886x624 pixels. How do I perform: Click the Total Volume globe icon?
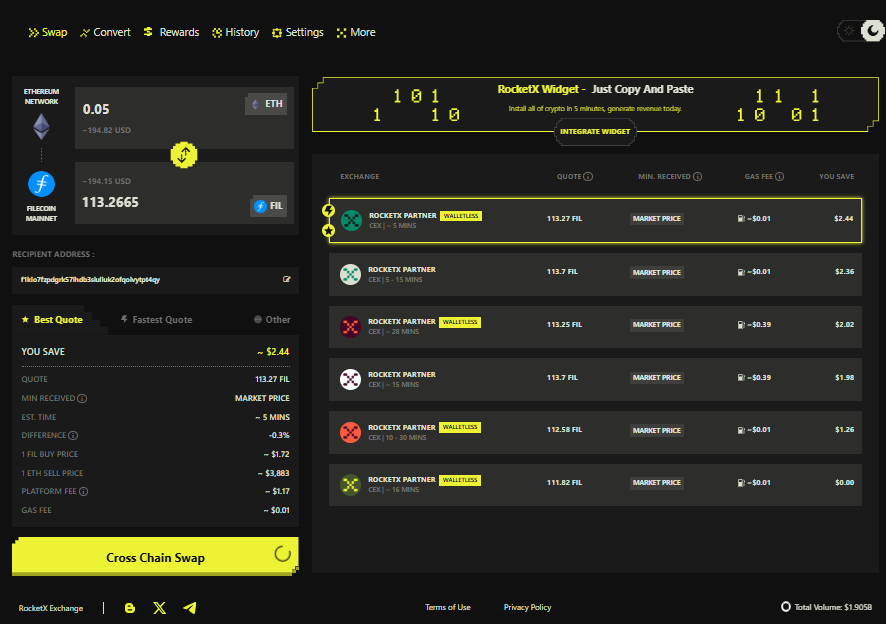click(786, 607)
